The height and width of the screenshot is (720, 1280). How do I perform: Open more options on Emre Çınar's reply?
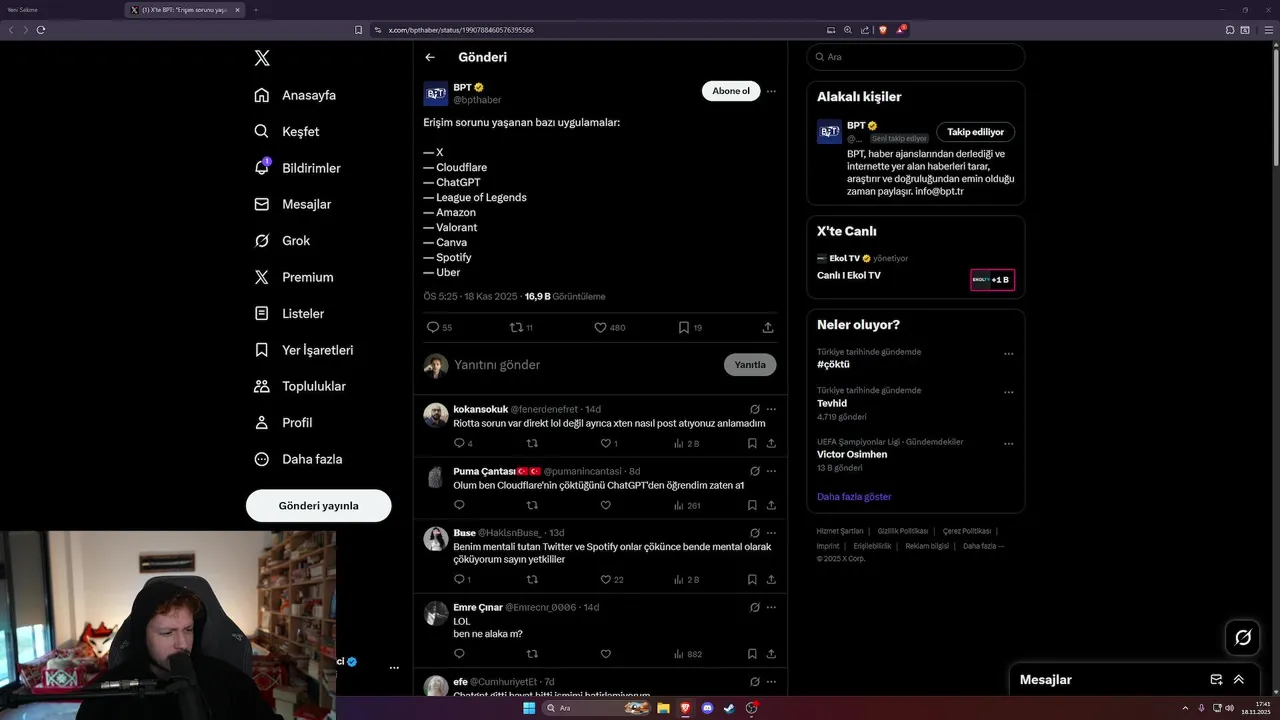tap(771, 607)
